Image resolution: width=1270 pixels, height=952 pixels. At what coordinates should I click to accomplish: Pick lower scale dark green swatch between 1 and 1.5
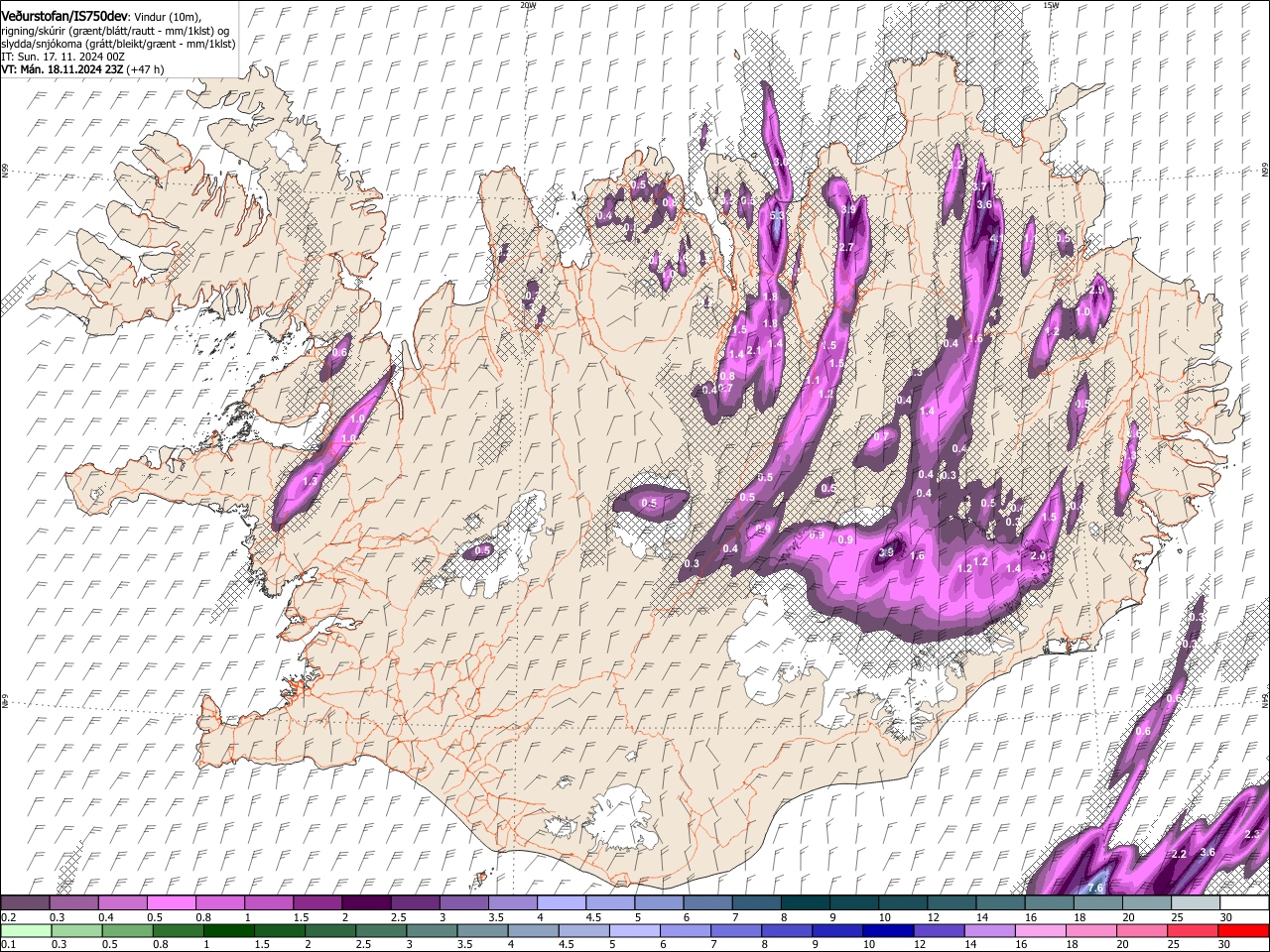click(227, 930)
